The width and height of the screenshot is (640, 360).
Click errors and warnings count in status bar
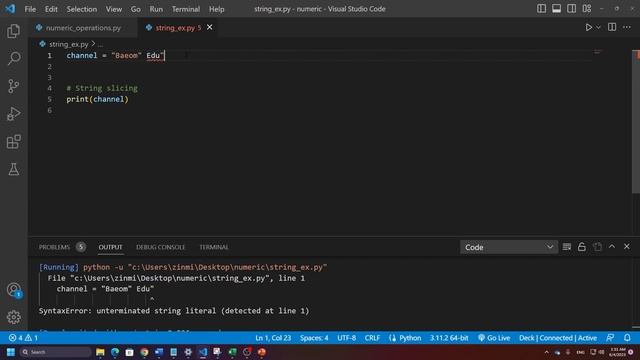click(x=23, y=338)
